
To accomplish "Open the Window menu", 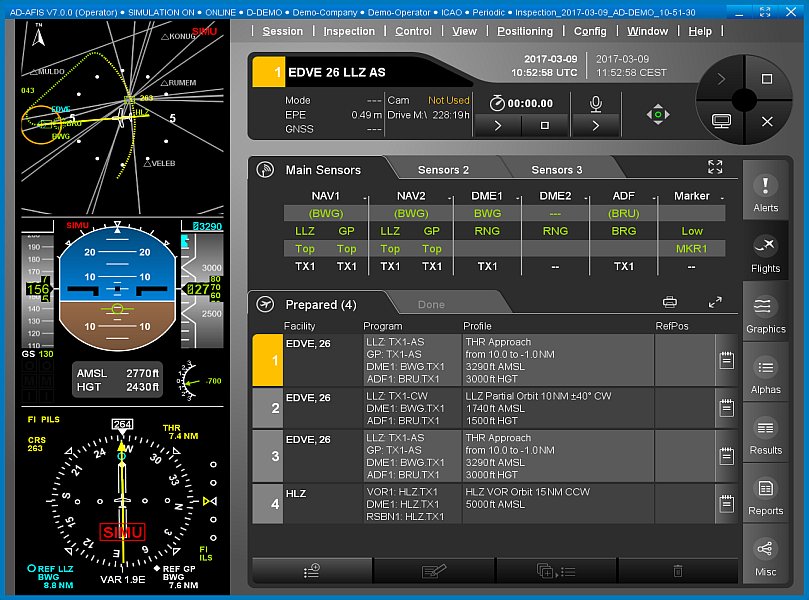I will 648,31.
